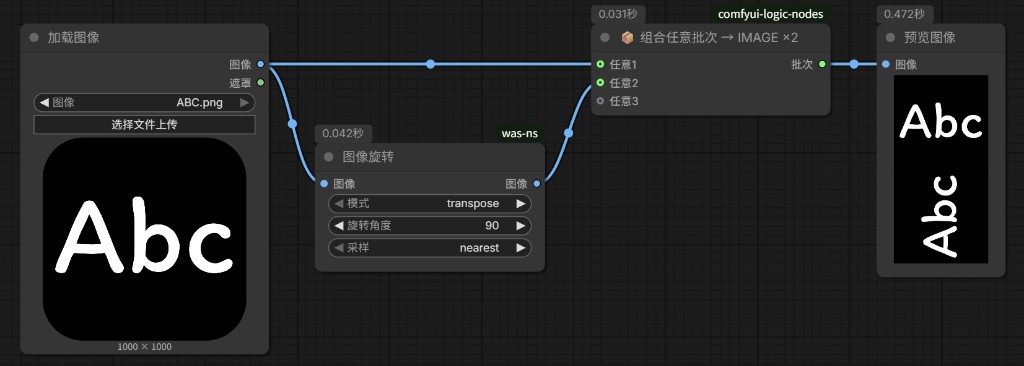Image resolution: width=1024 pixels, height=366 pixels.
Task: Click the was-ns badge
Action: click(x=520, y=134)
